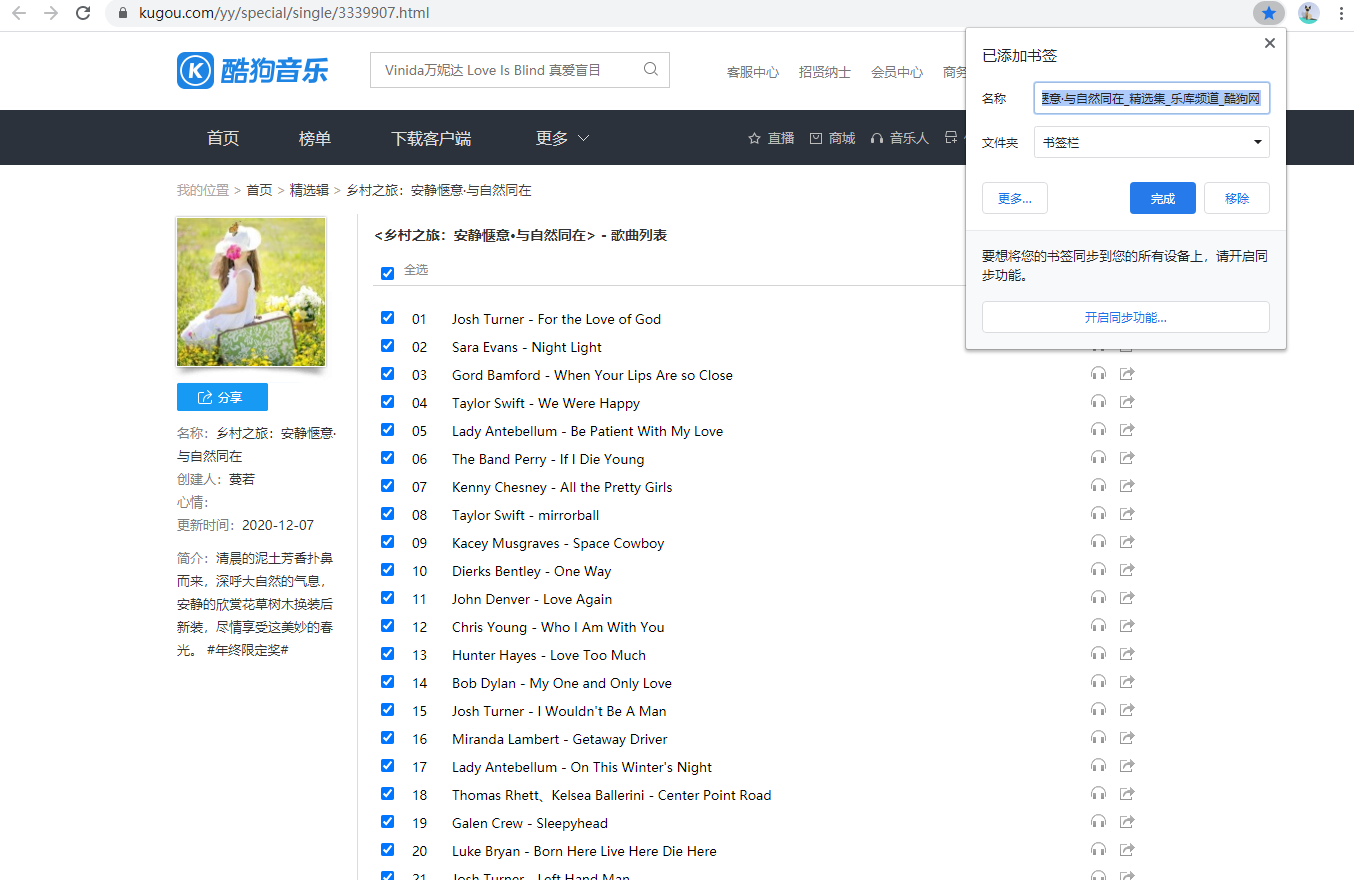Reload the page with the browser refresh icon
Screen dimensions: 1354x880
[x=83, y=13]
